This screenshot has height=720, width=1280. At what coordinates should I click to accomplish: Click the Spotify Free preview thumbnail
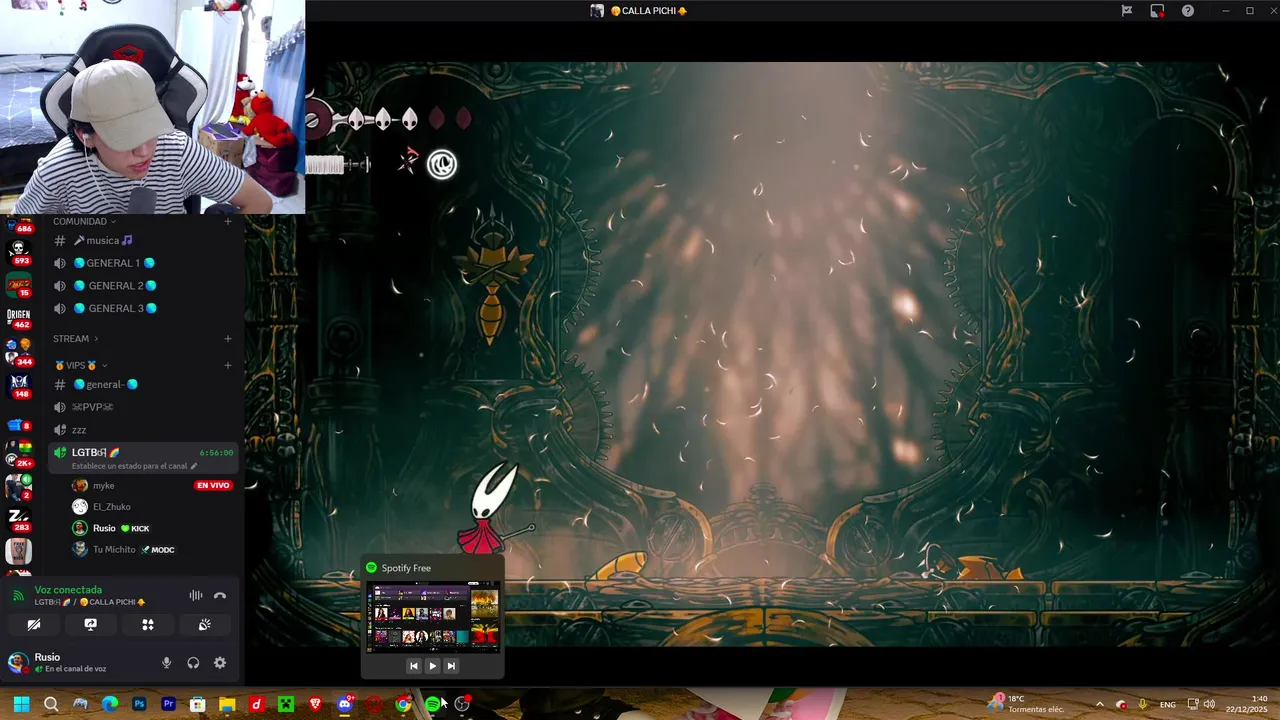[x=432, y=617]
